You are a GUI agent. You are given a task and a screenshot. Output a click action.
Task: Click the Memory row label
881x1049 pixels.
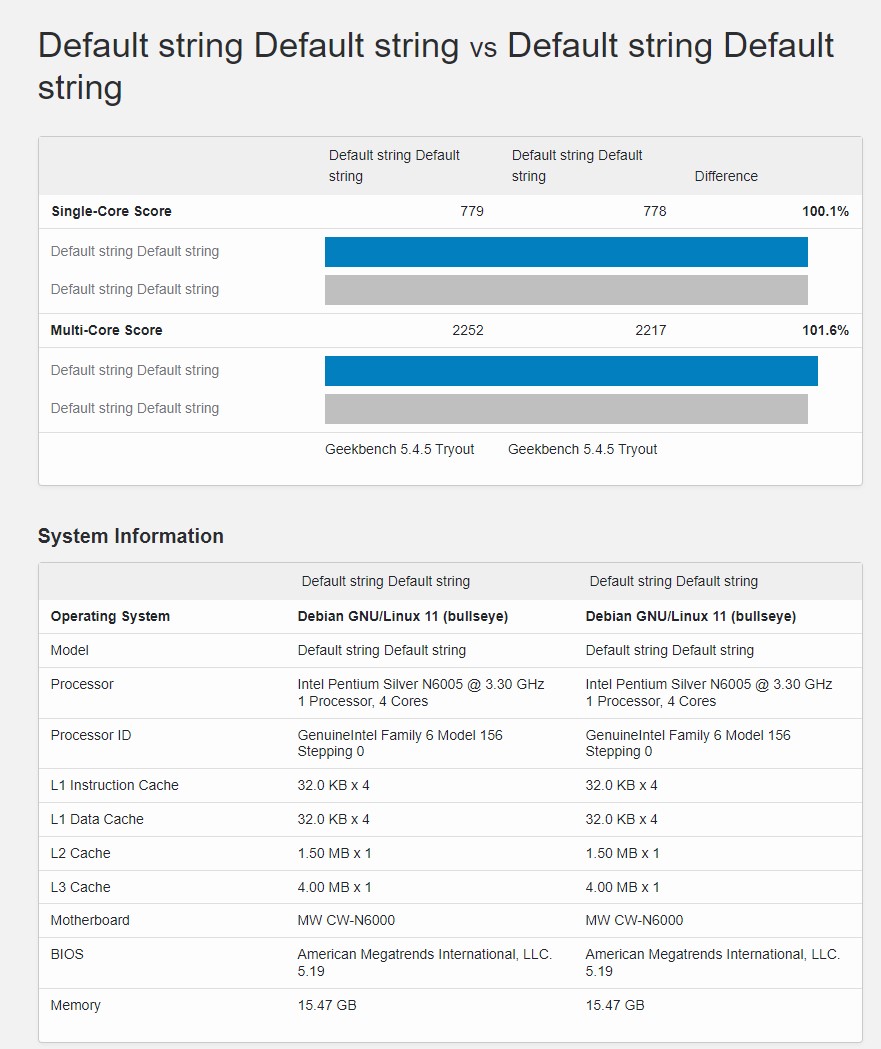coord(76,1005)
